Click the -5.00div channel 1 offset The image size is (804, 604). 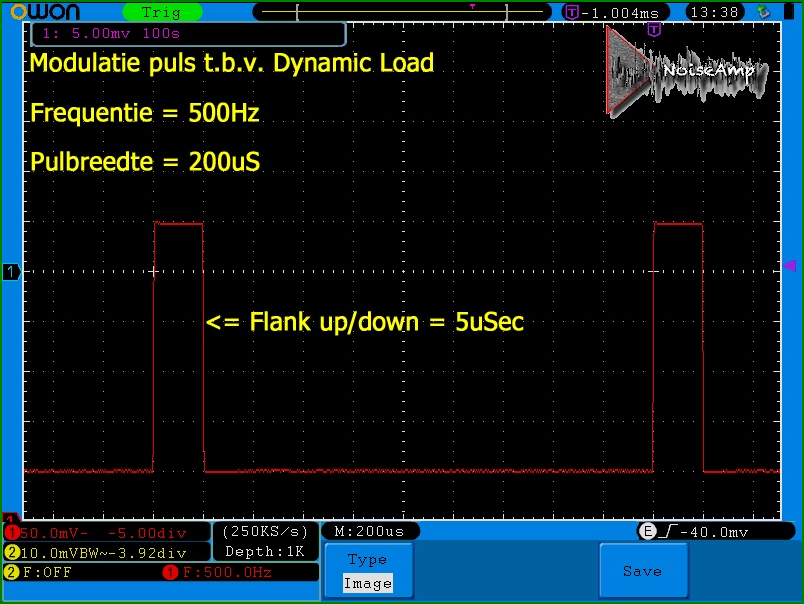(147, 533)
